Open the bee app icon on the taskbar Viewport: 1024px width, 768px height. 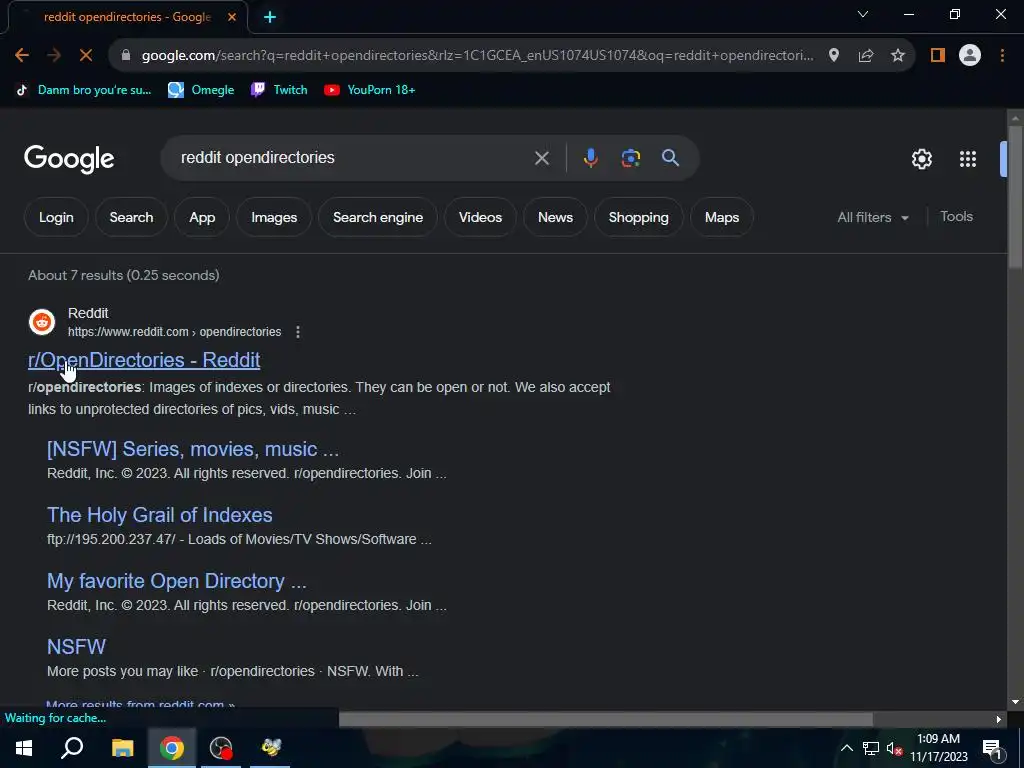(x=270, y=748)
